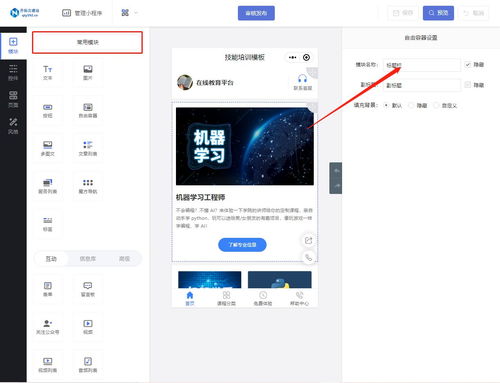Tap 免费体验 in preview bottom navigation
This screenshot has height=383, width=500.
coord(263,298)
